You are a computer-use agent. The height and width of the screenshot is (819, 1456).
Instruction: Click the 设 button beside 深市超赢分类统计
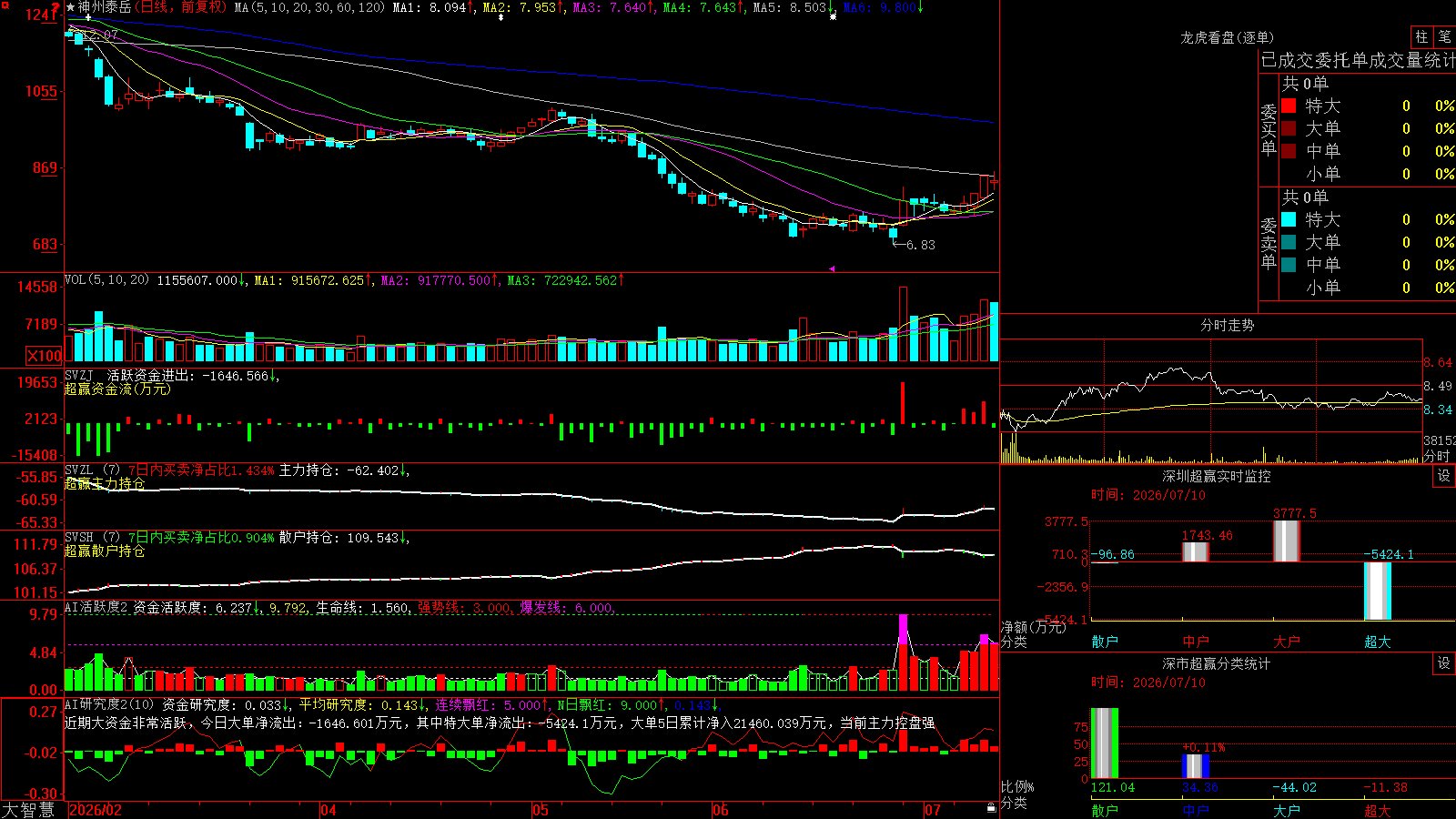[x=1443, y=663]
